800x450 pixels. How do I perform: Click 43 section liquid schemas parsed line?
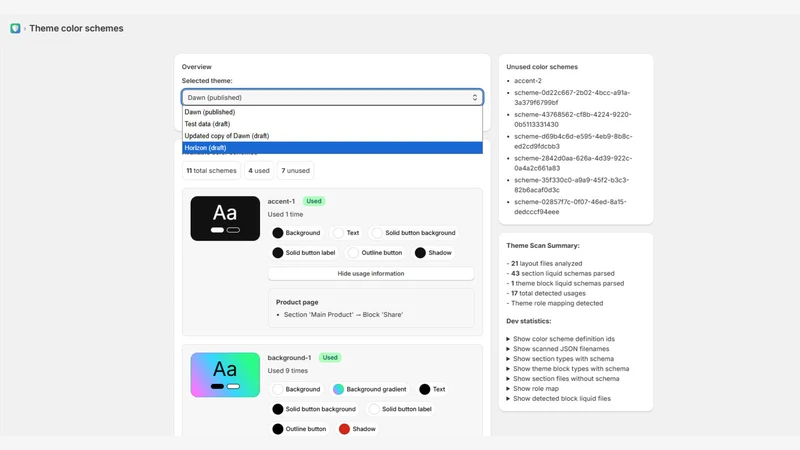click(560, 273)
